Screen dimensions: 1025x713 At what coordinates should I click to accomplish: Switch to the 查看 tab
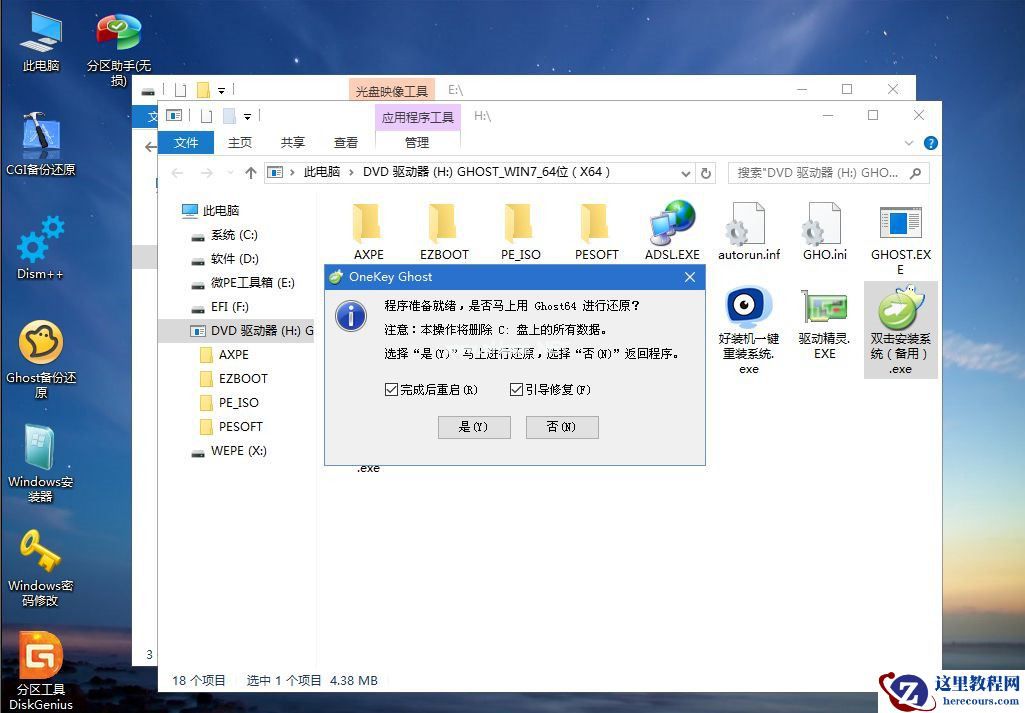click(x=345, y=142)
